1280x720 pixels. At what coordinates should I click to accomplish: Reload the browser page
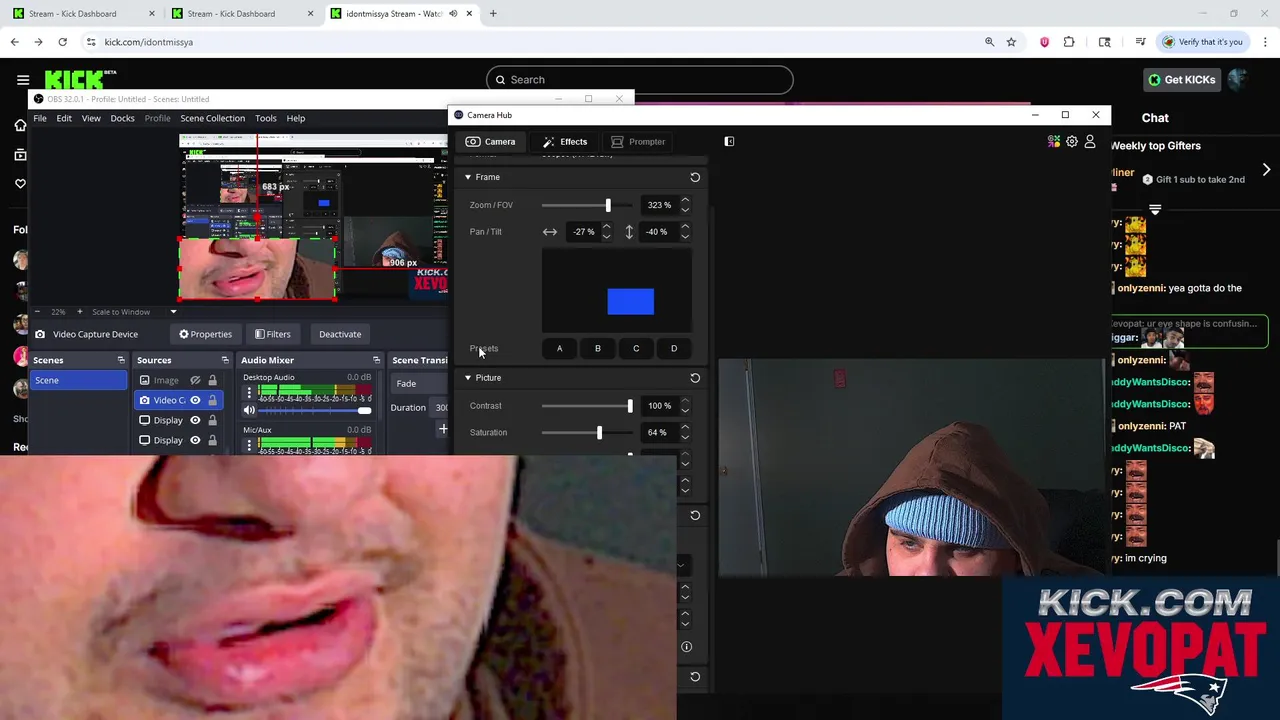(62, 42)
